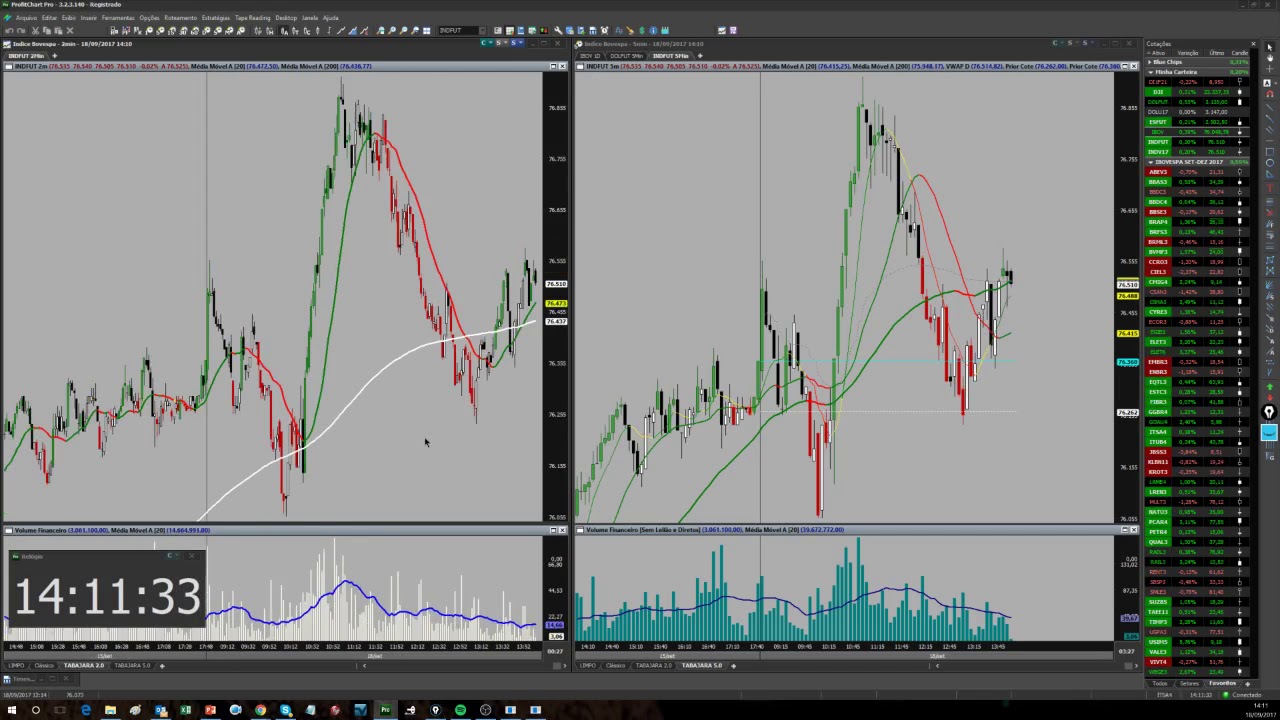Viewport: 1280px width, 720px height.
Task: Select the triangle drawing tool
Action: (x=1270, y=174)
